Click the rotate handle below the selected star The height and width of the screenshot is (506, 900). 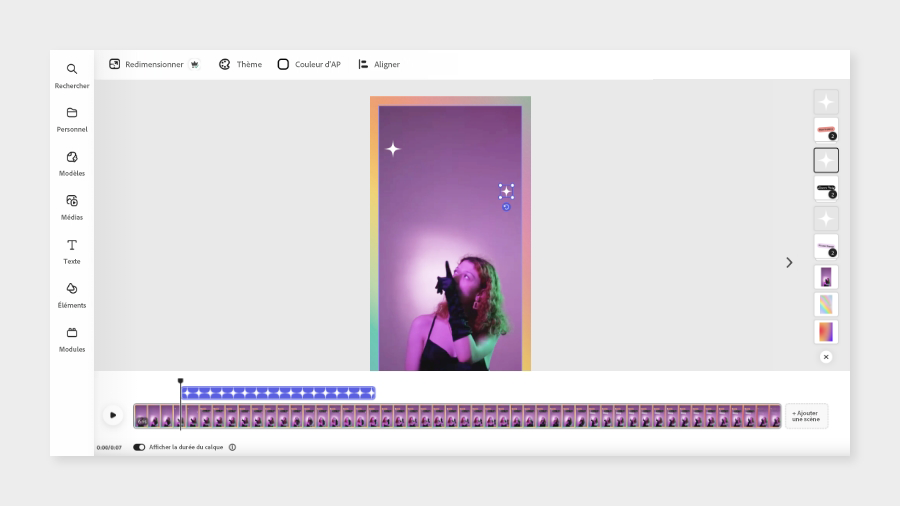click(506, 207)
